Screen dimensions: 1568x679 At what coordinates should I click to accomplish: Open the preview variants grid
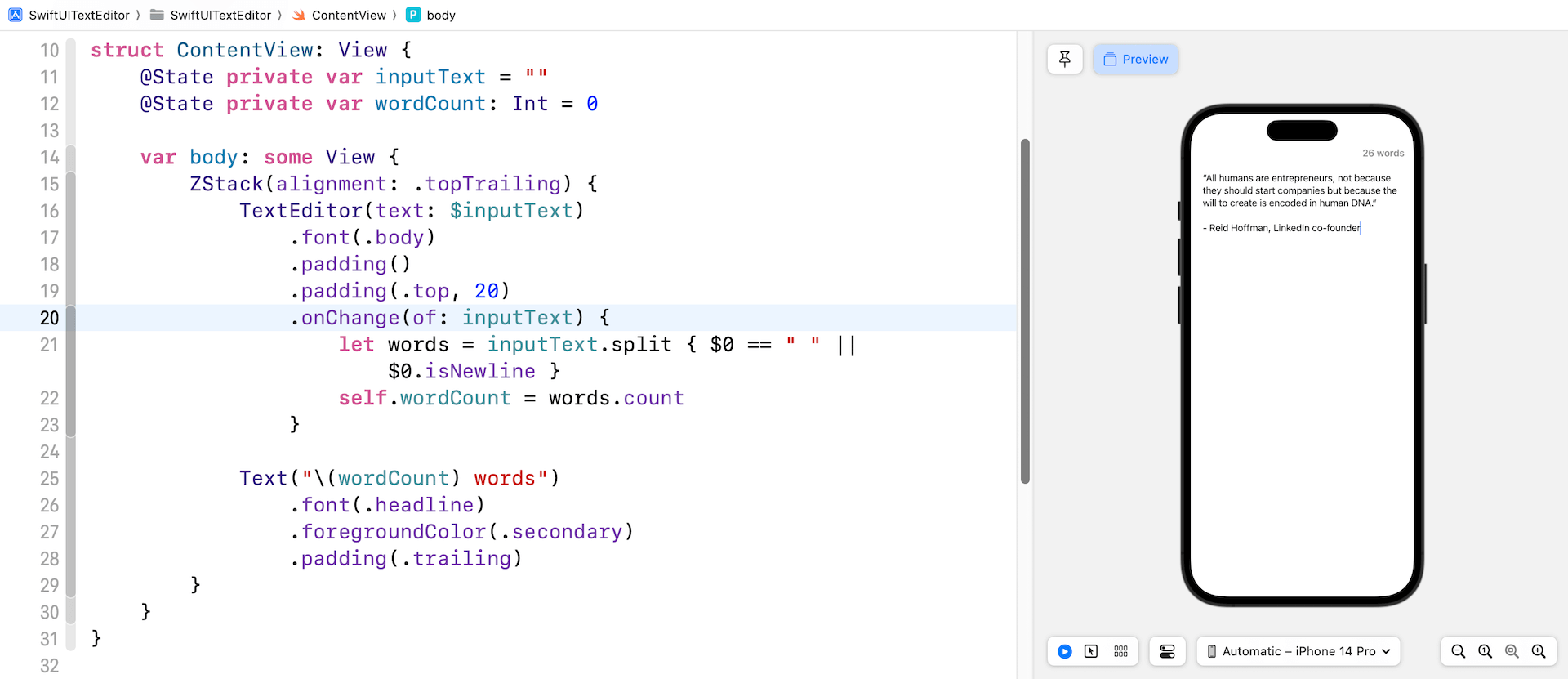1120,651
